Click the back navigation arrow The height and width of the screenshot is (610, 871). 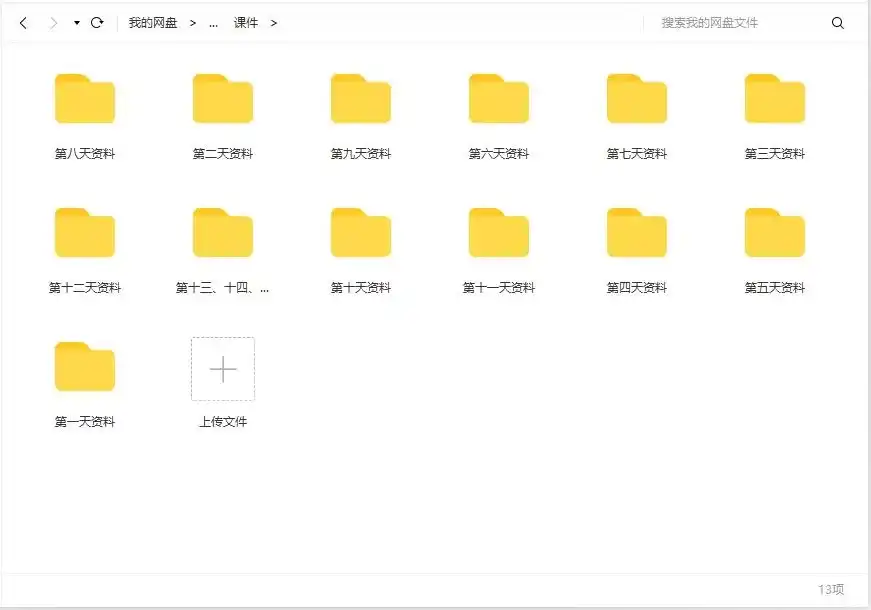(22, 22)
